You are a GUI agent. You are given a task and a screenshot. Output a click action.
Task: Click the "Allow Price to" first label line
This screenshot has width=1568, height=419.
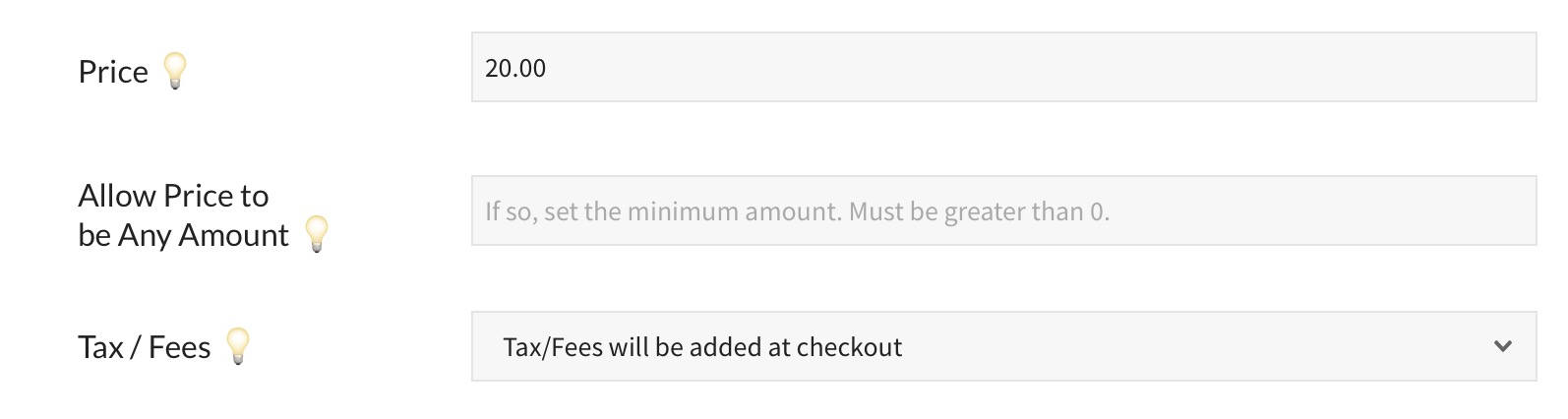(x=173, y=196)
